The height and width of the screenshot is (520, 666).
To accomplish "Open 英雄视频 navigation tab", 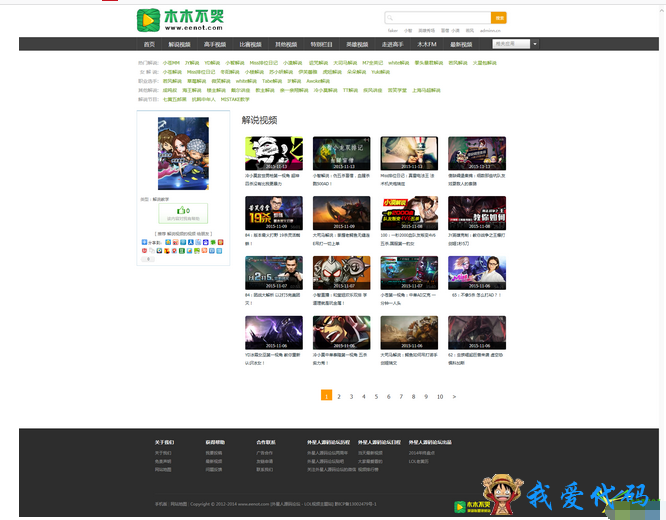I will tap(357, 44).
